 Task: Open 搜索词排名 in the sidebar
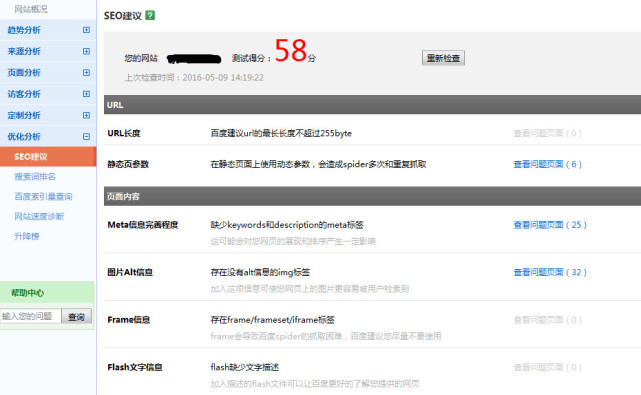point(35,177)
